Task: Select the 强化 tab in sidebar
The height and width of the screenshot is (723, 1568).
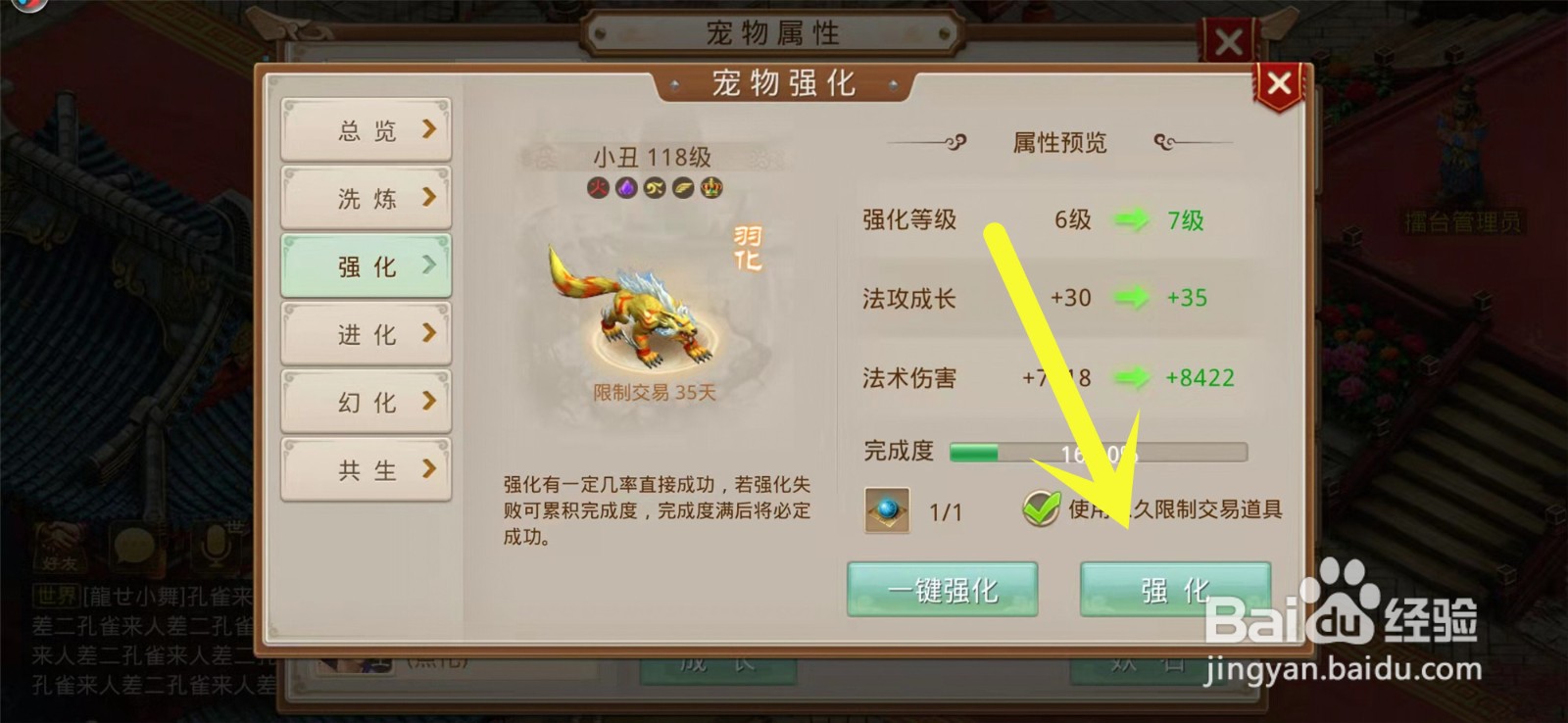Action: click(367, 265)
